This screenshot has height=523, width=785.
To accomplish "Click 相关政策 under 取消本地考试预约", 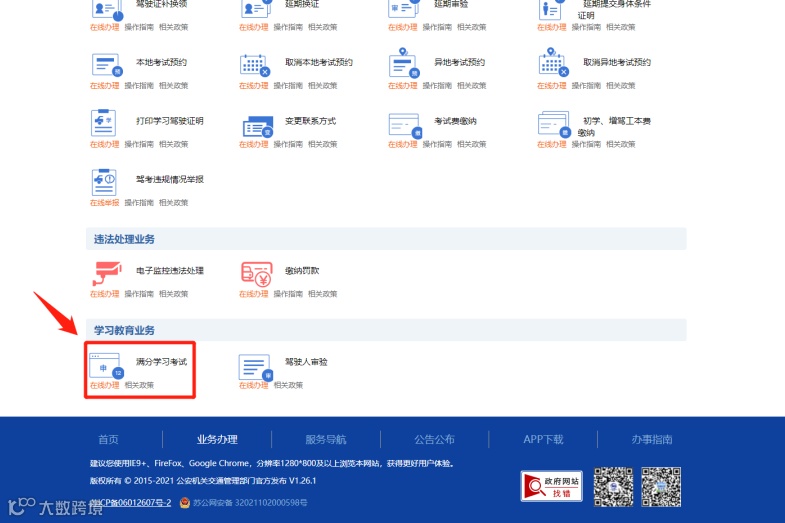I will 322,86.
